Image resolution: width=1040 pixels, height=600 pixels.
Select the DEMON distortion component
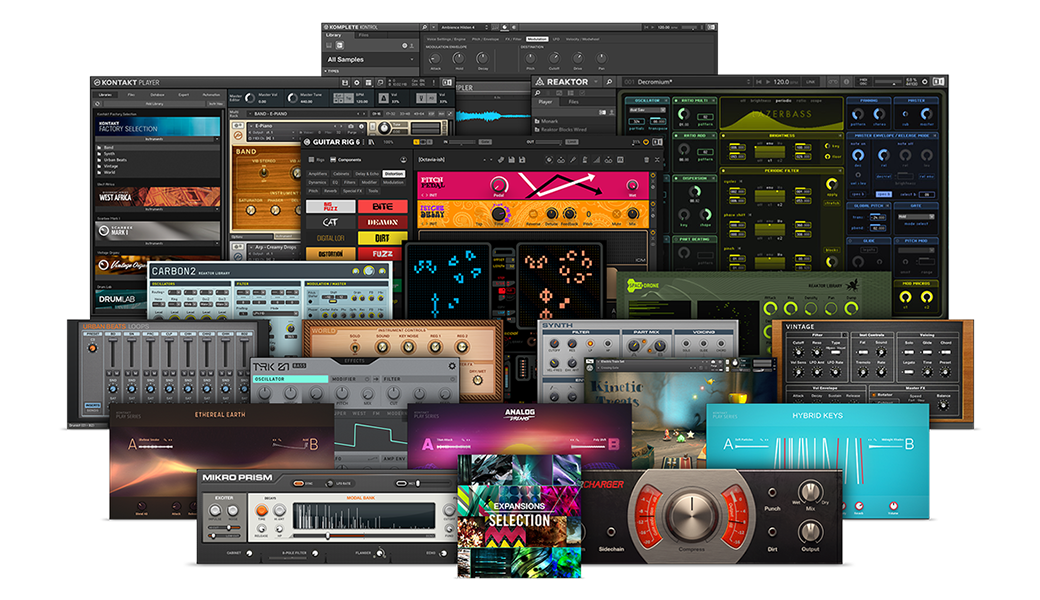click(x=383, y=222)
